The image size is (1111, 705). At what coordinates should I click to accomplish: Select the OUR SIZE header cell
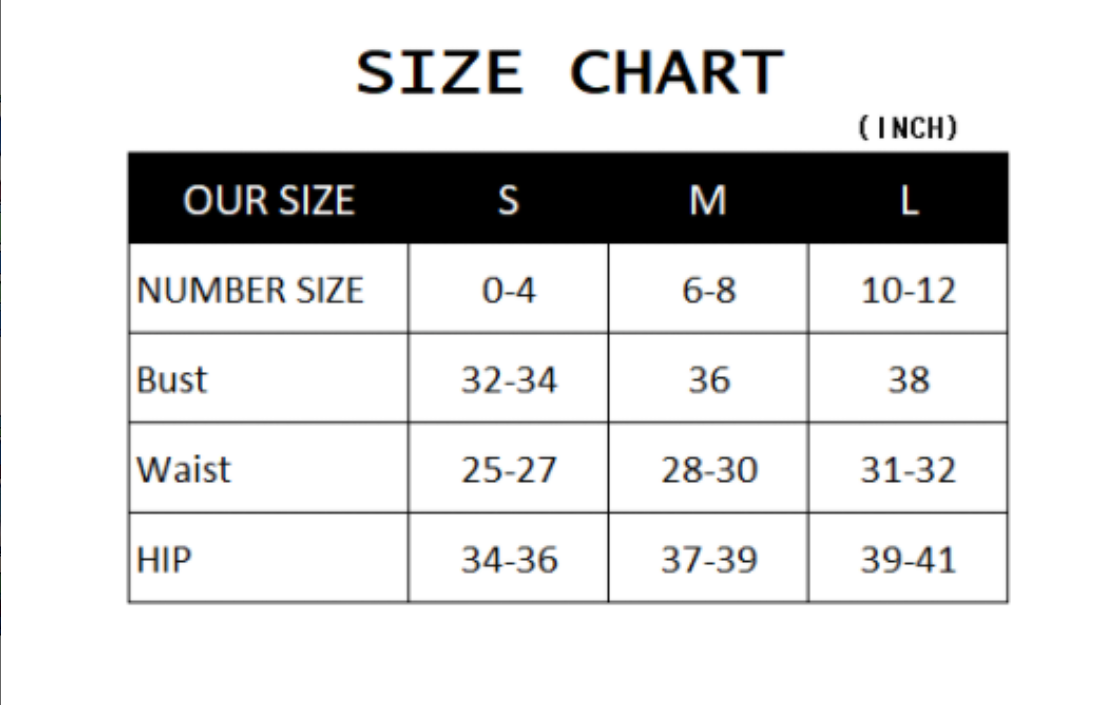pyautogui.click(x=268, y=200)
